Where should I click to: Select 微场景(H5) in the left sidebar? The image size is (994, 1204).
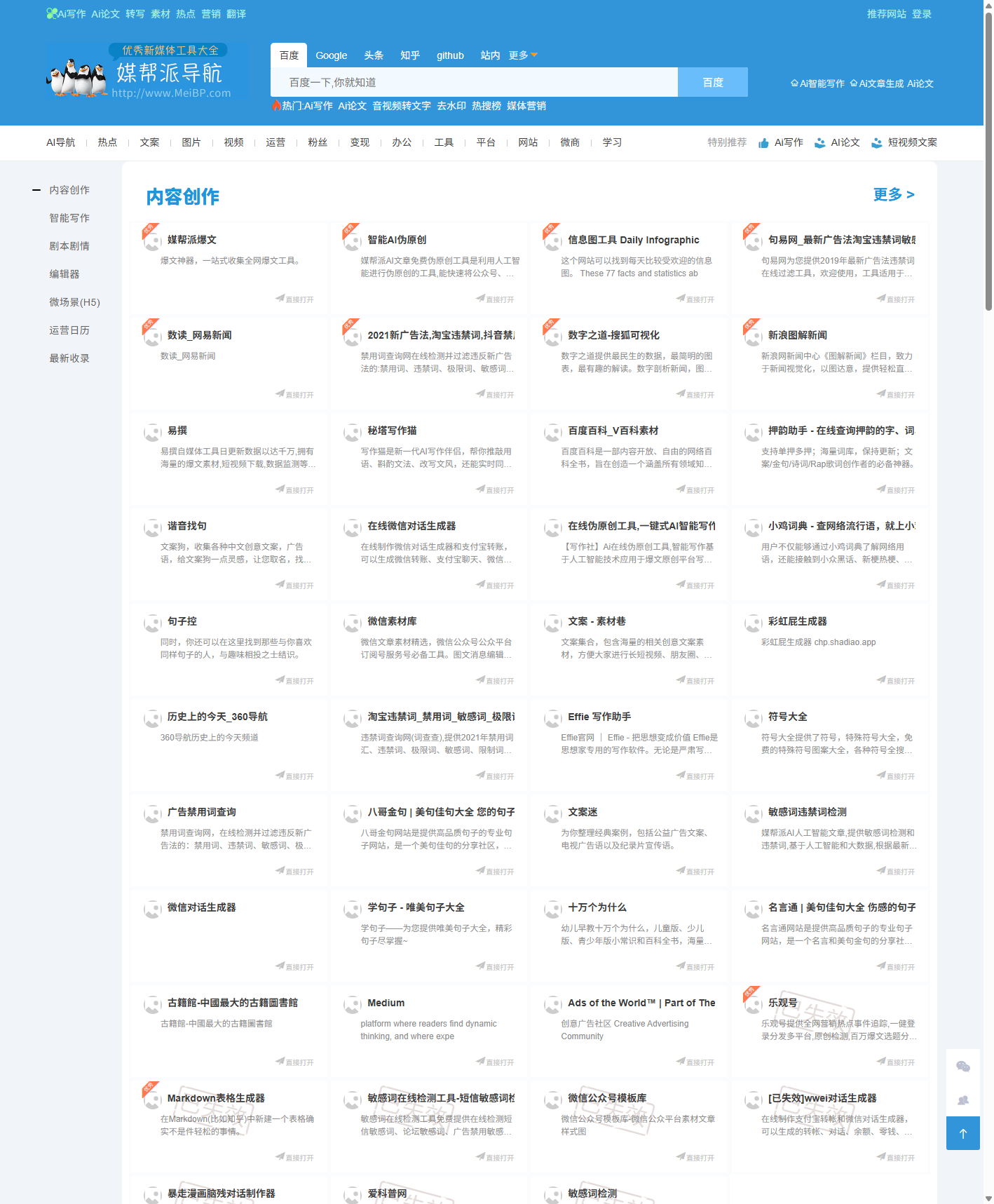click(x=74, y=302)
